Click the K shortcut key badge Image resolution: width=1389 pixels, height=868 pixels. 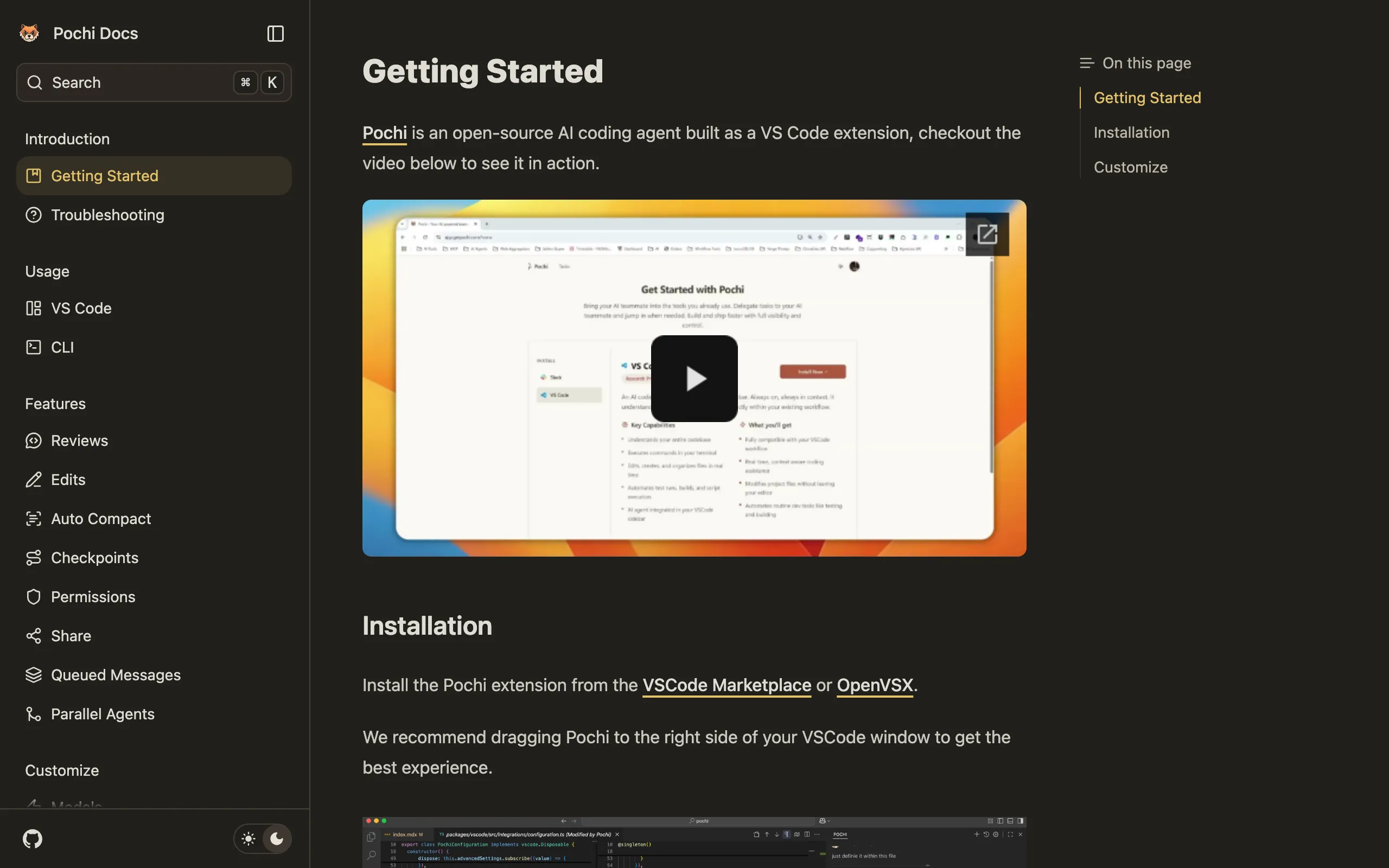point(272,82)
